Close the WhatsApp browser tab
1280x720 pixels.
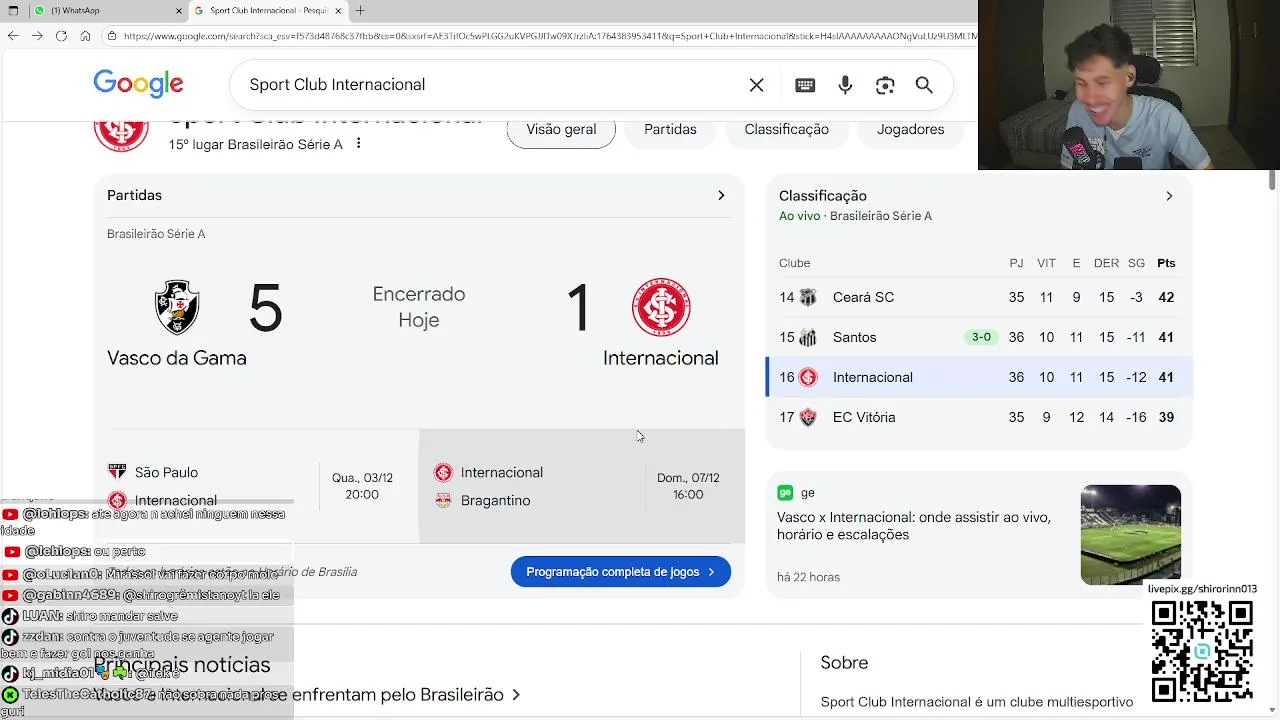point(179,11)
